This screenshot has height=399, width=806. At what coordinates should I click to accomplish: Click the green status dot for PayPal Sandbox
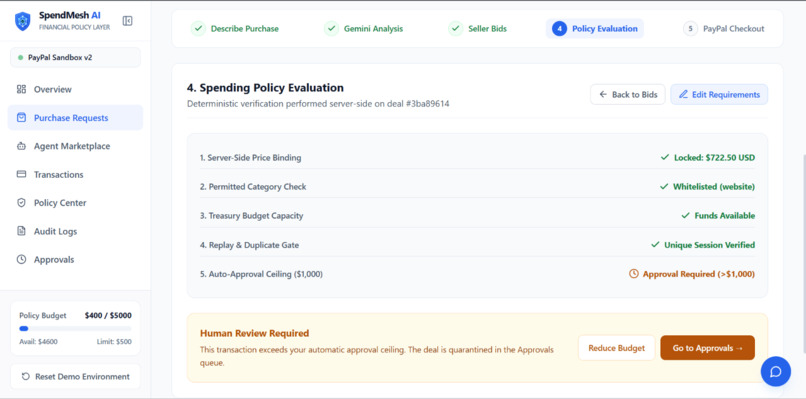coord(21,58)
